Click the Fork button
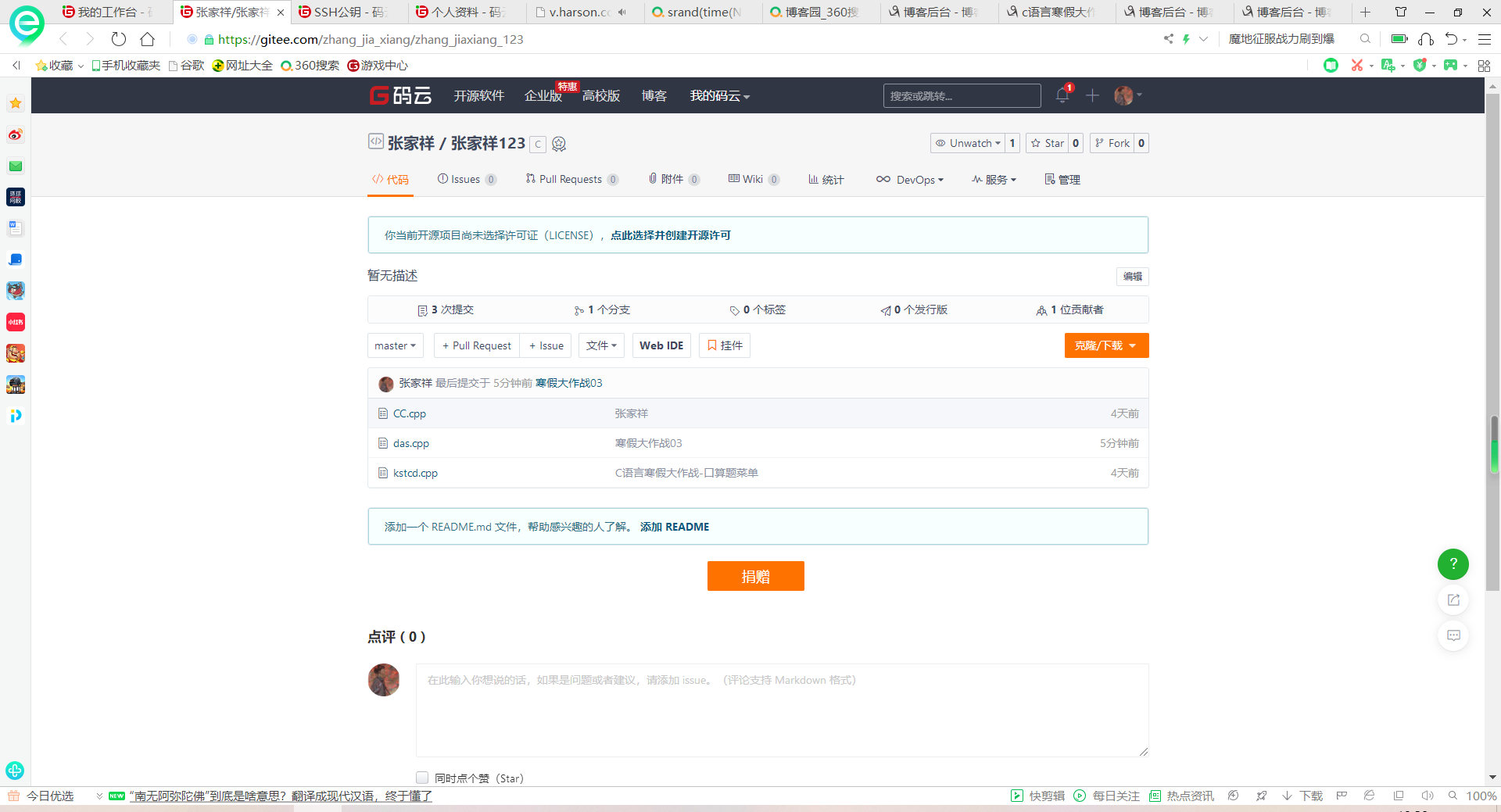Viewport: 1501px width, 812px height. 1112,143
